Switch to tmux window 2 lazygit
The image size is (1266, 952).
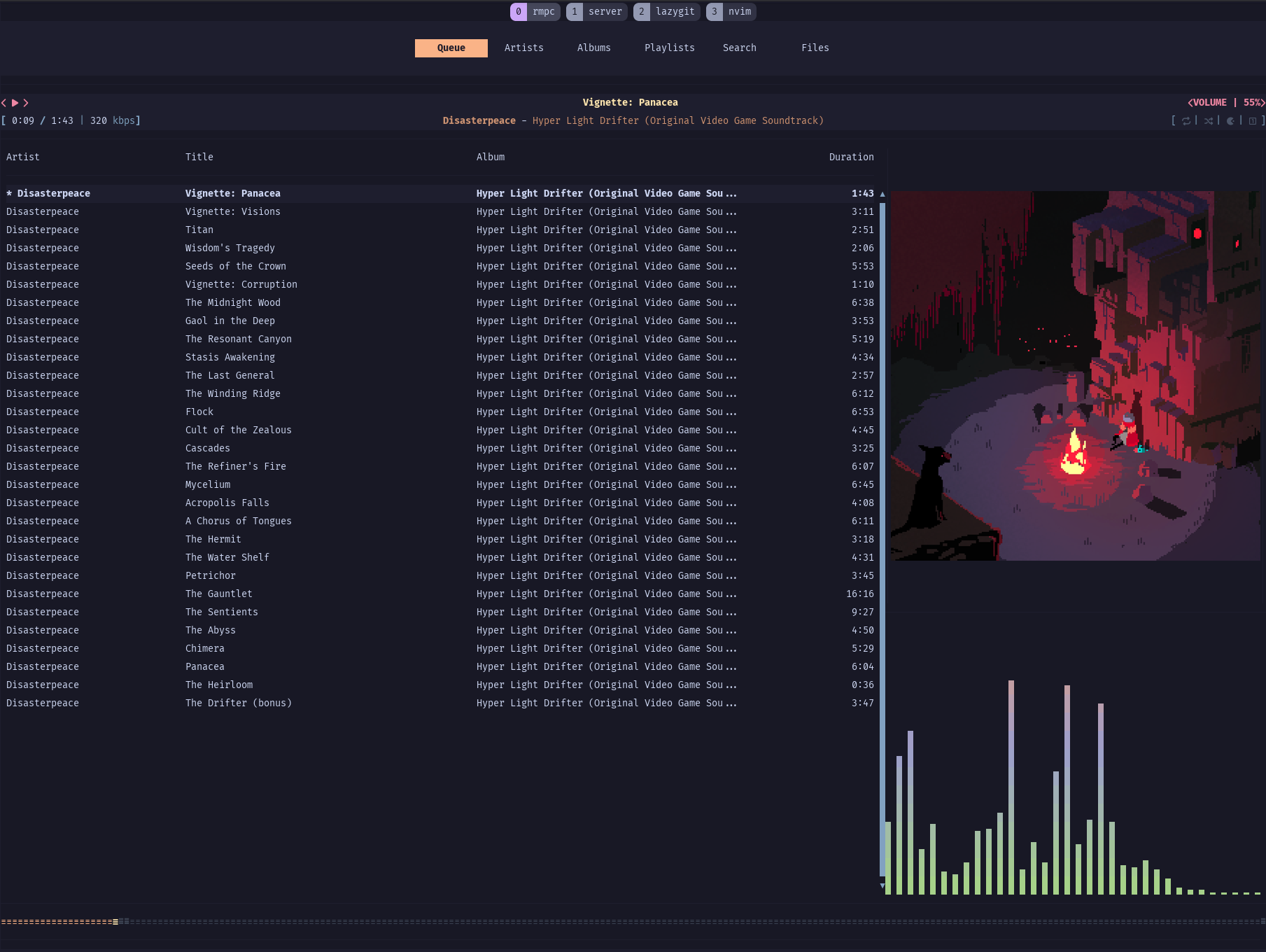tap(666, 12)
